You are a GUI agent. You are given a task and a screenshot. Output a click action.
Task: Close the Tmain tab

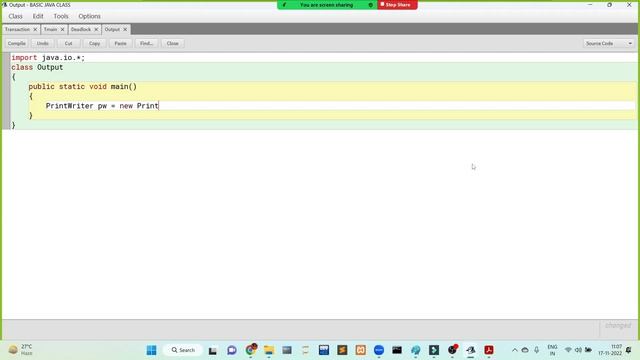(x=62, y=29)
